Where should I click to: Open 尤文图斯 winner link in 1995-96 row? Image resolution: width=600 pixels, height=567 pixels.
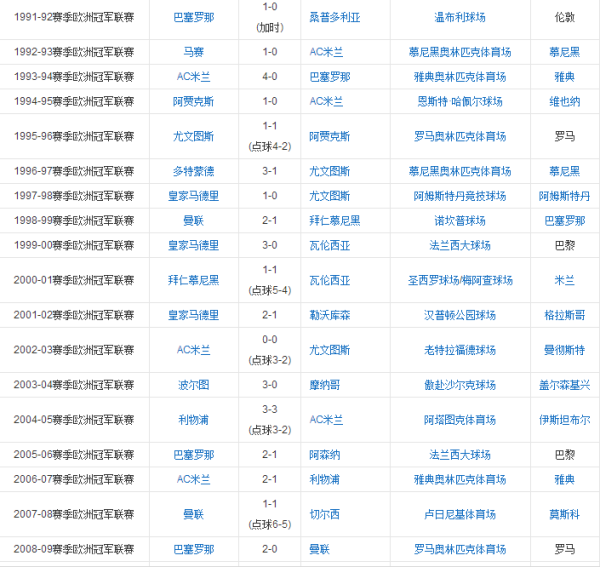pyautogui.click(x=194, y=136)
